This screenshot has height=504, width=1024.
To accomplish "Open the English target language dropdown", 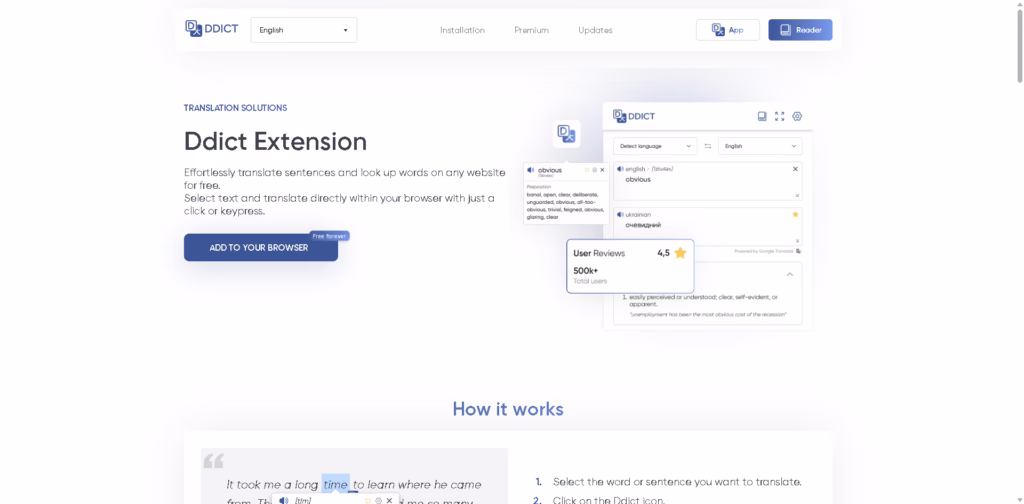I will coord(760,146).
